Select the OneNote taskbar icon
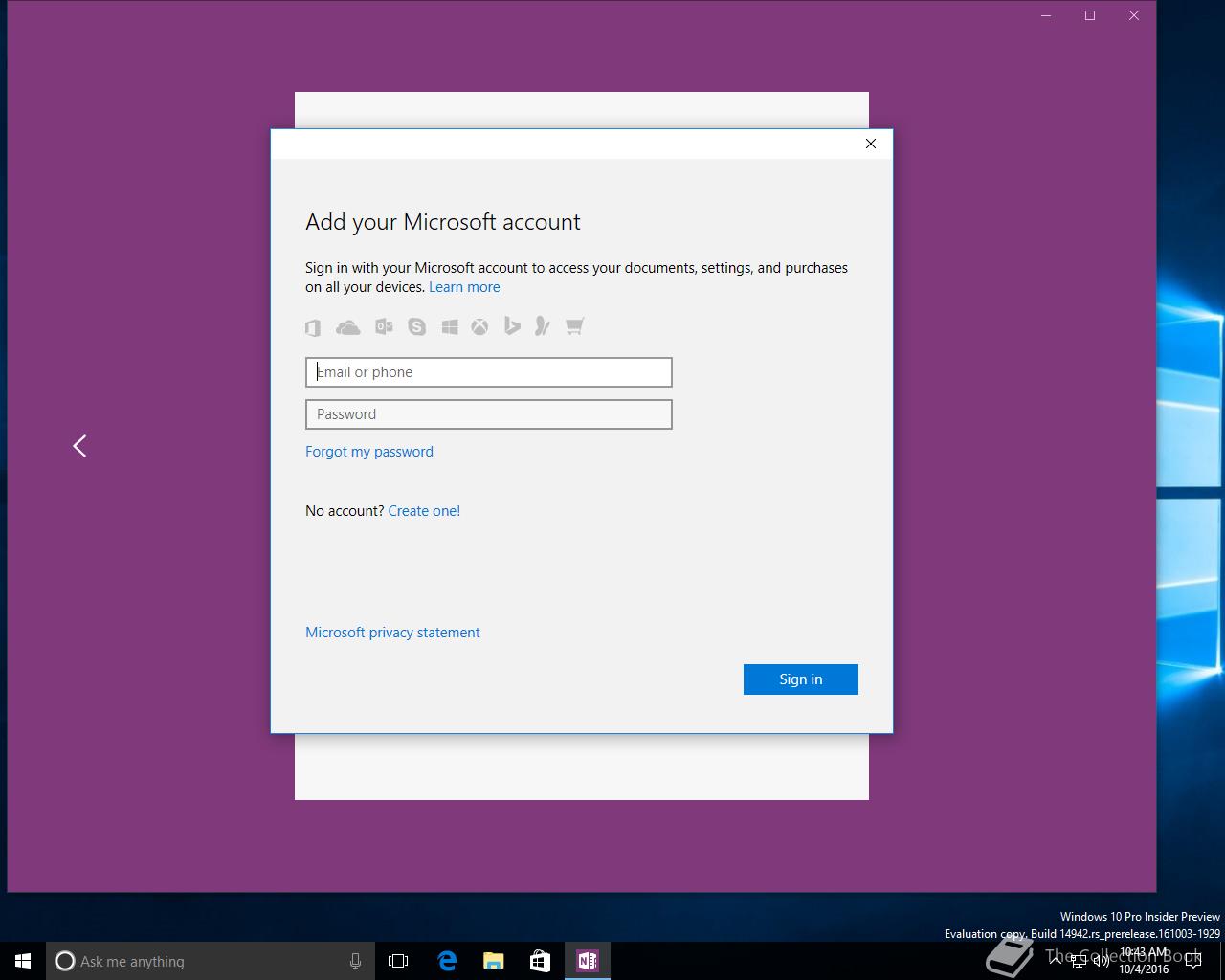The width and height of the screenshot is (1225, 980). point(587,961)
